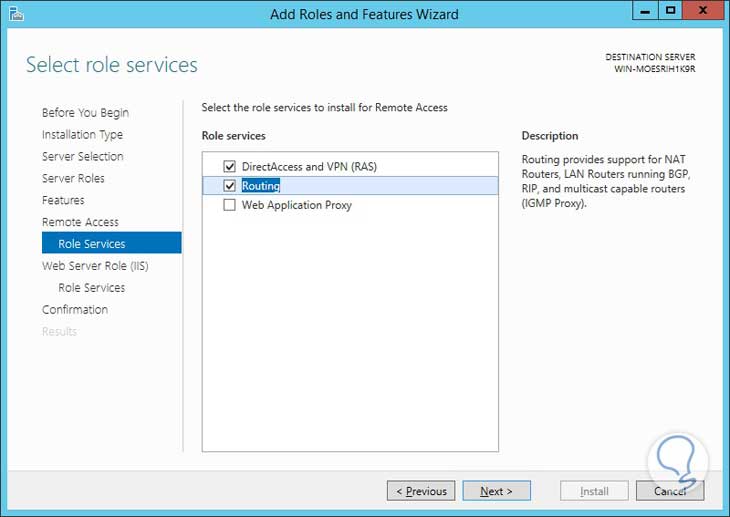The height and width of the screenshot is (517, 730).
Task: Click the Next button
Action: pyautogui.click(x=496, y=491)
